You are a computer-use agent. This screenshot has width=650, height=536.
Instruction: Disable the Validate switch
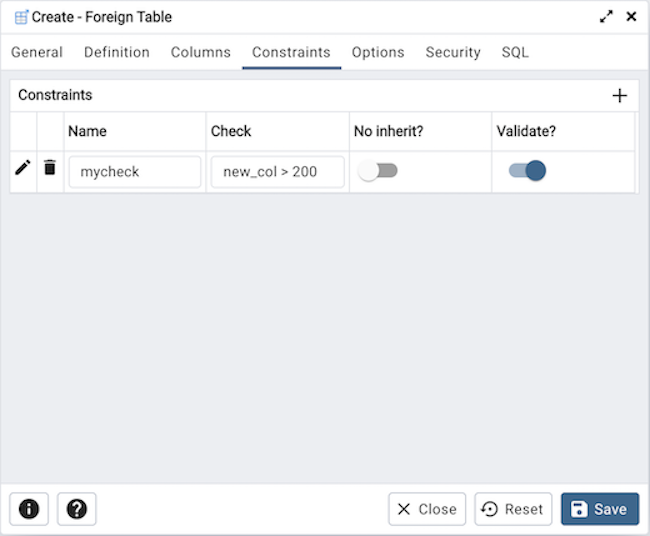click(527, 171)
